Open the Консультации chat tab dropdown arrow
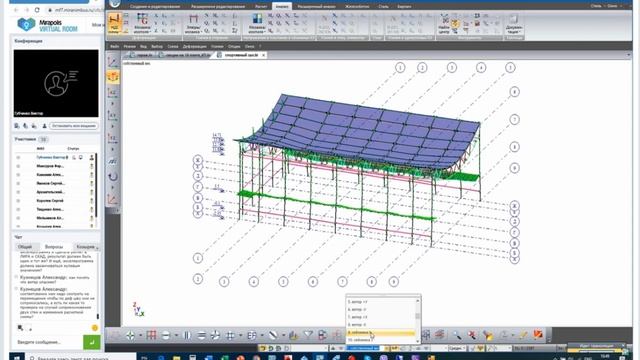The image size is (640, 360). point(97,248)
